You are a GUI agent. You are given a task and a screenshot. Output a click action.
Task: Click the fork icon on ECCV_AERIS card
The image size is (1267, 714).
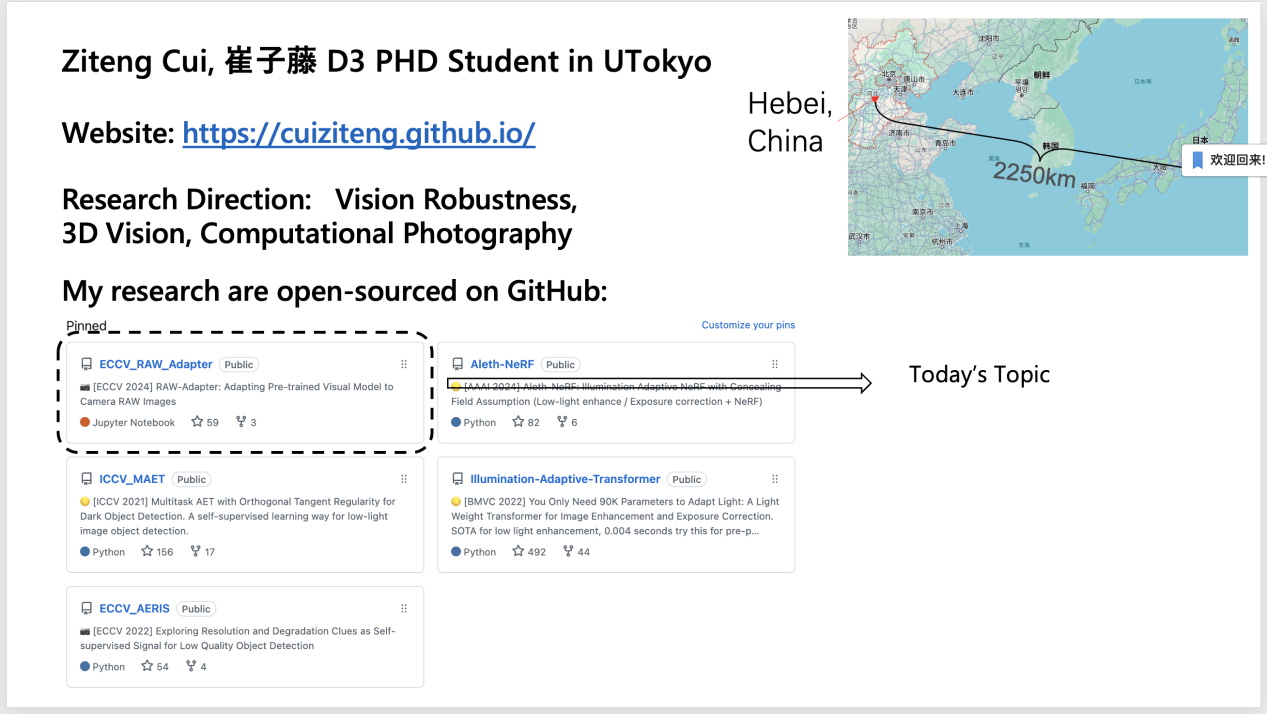click(x=190, y=666)
